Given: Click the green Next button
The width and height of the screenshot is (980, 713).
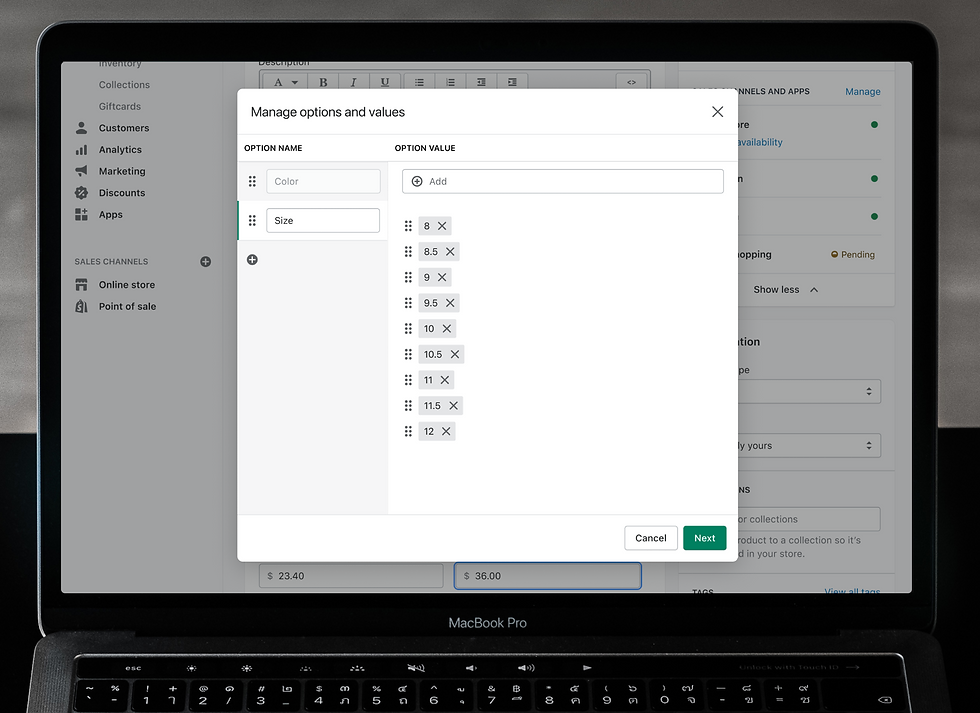Looking at the screenshot, I should [704, 538].
